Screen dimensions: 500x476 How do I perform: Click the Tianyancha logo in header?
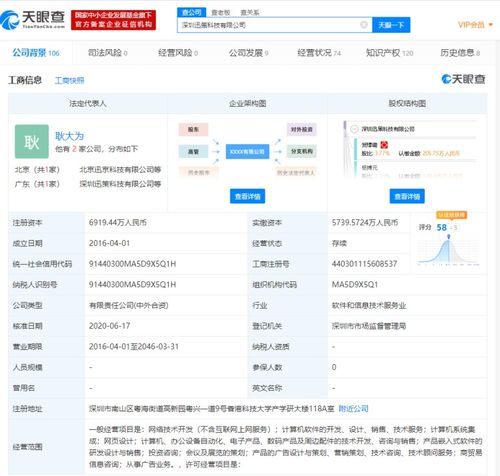point(33,20)
